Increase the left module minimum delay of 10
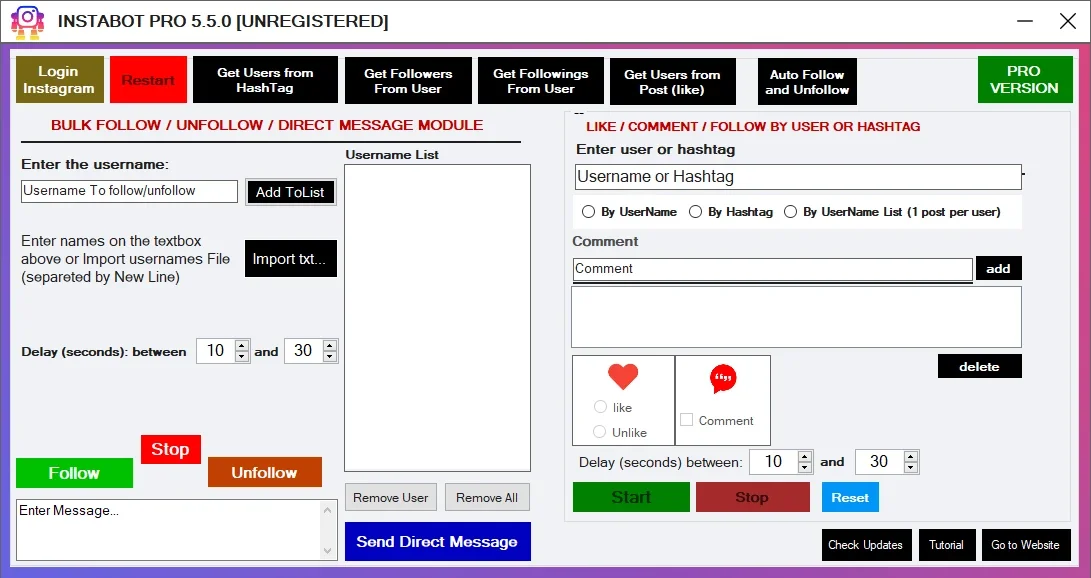Screen dimensions: 1091x578 242,345
